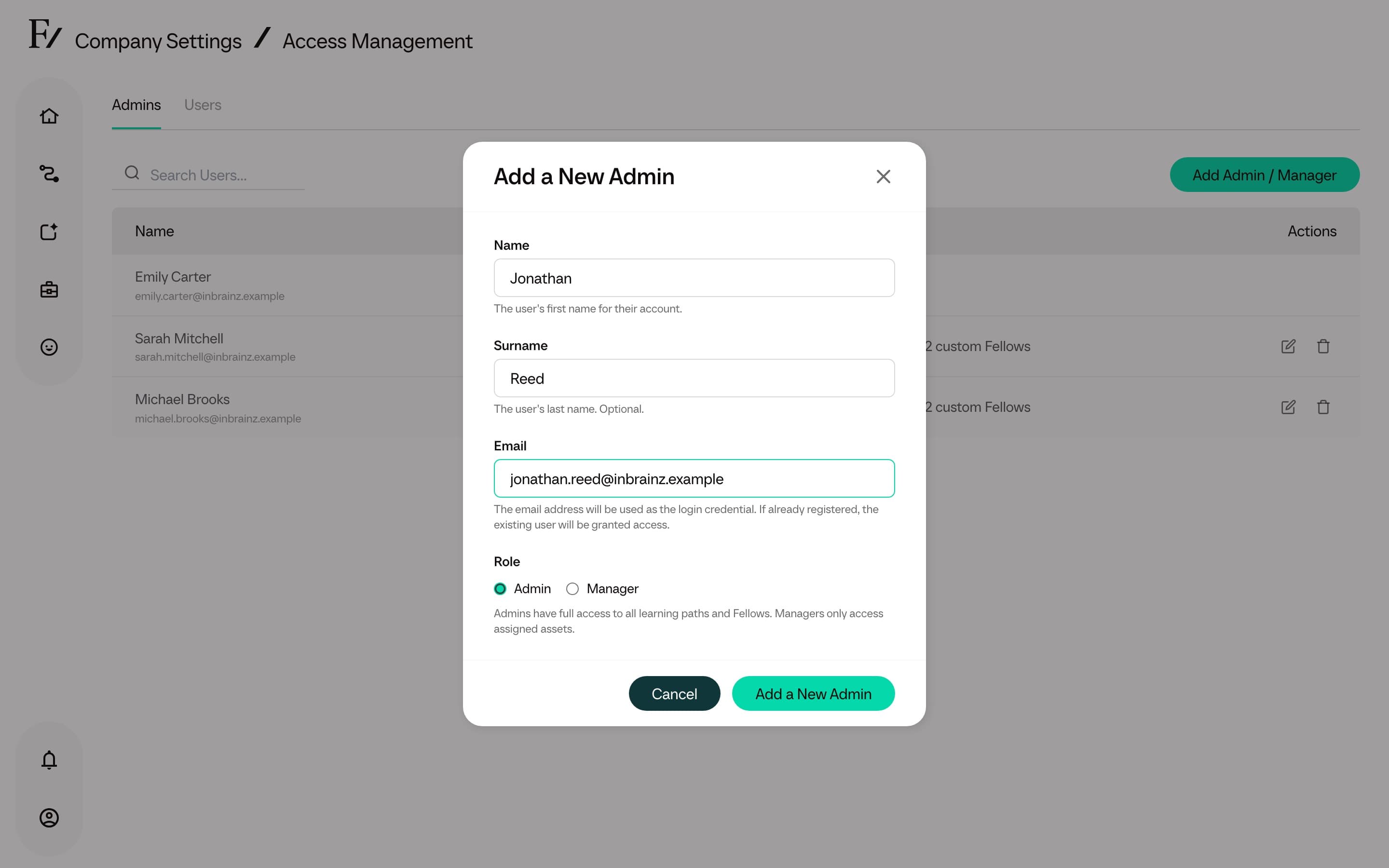The image size is (1389, 868).
Task: Click the Email field label
Action: click(x=510, y=446)
